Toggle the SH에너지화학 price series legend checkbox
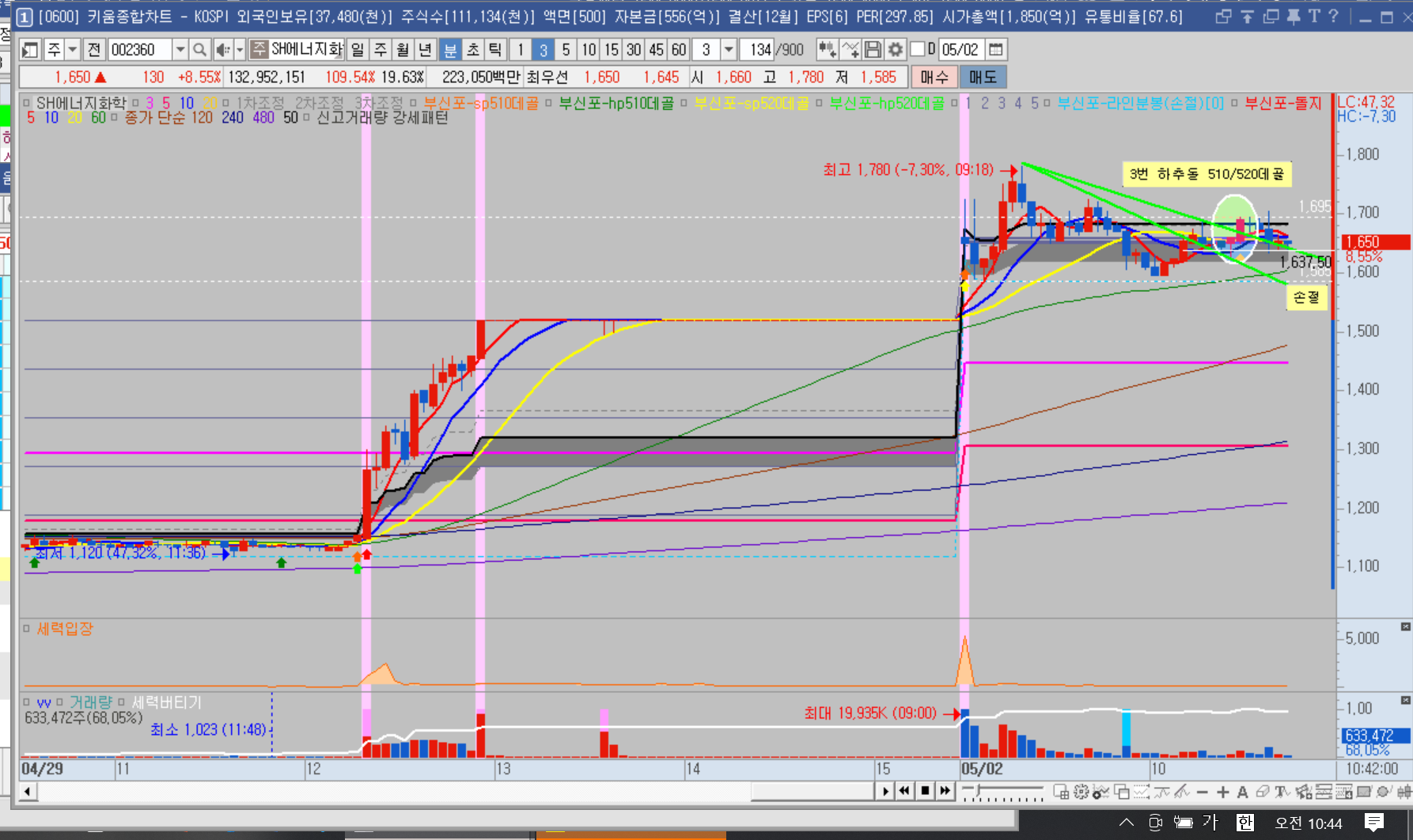The image size is (1413, 840). [x=27, y=103]
